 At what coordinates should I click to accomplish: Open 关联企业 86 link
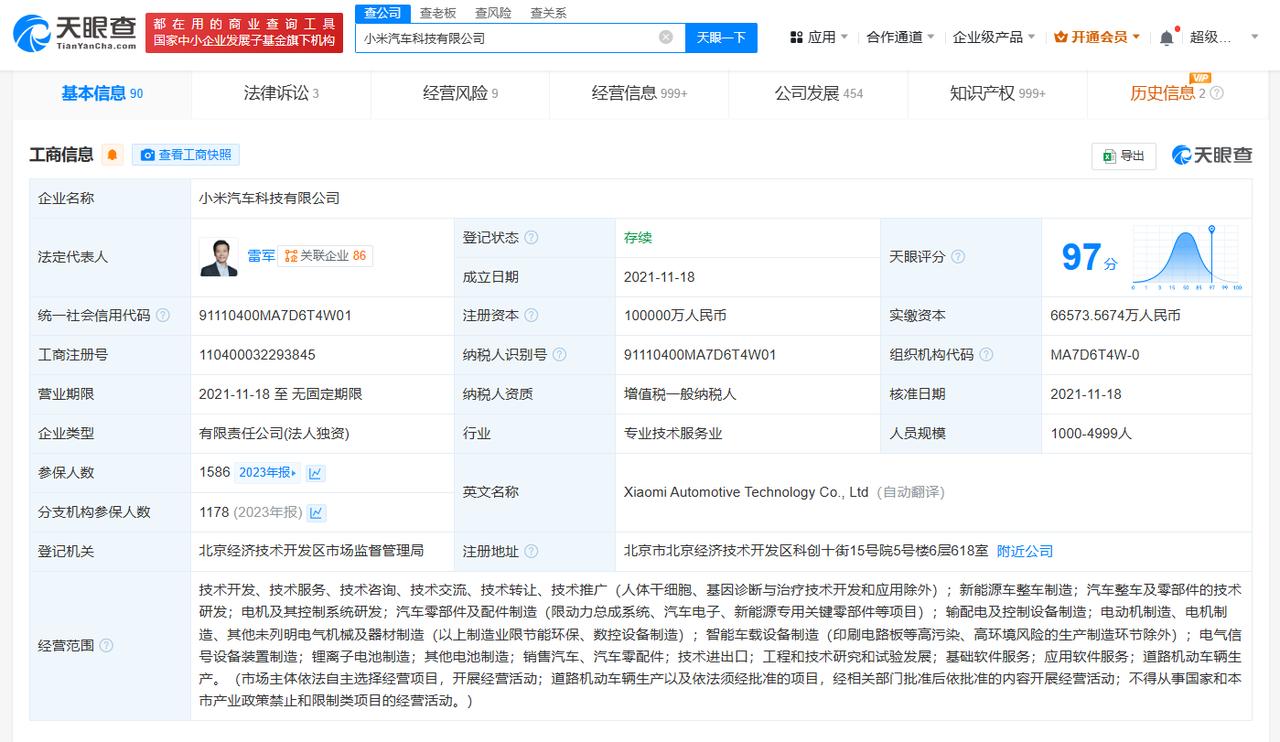tap(326, 256)
